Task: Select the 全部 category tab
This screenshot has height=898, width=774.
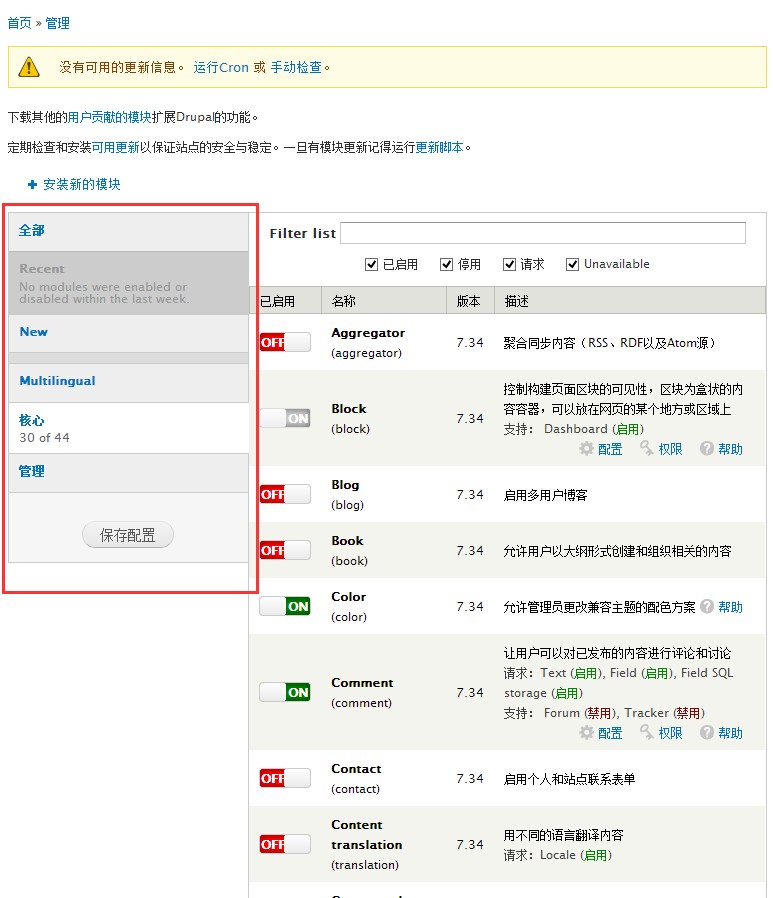Action: pos(128,231)
